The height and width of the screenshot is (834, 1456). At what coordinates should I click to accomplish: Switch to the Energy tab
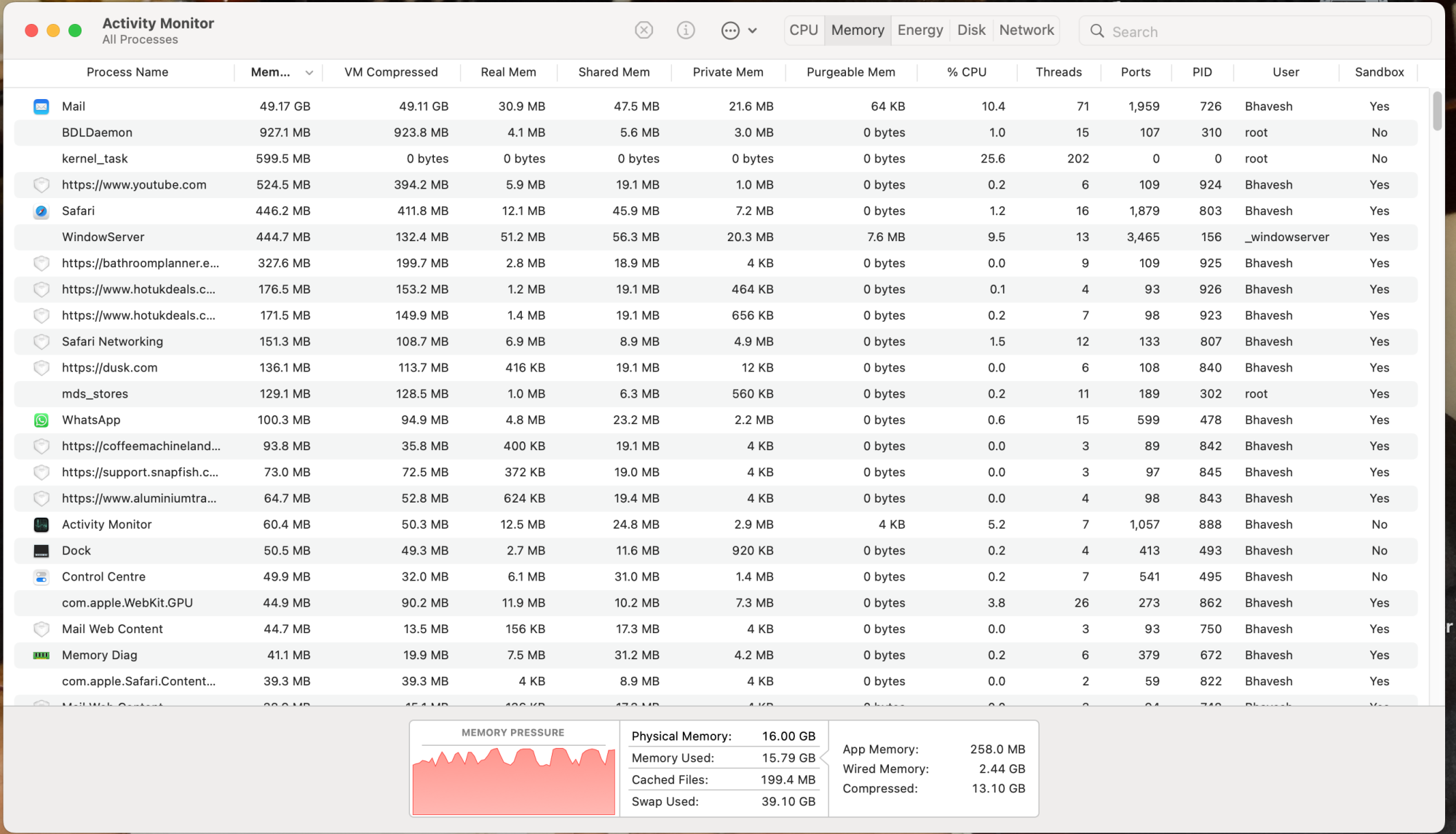920,30
